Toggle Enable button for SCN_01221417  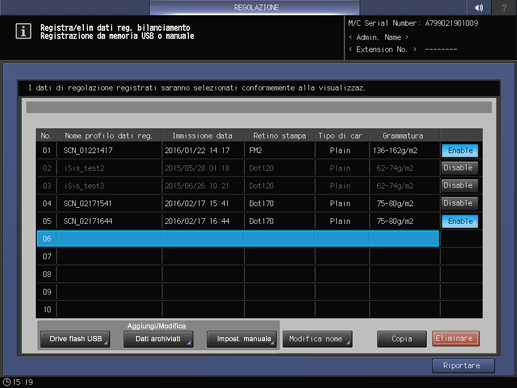(460, 150)
